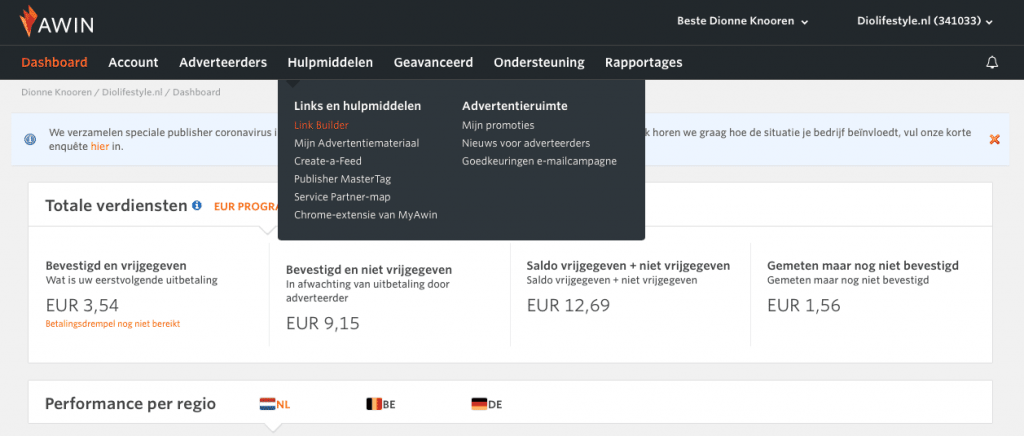Expand Beste Dionne Knooren user dropdown
This screenshot has height=436, width=1024.
(743, 21)
